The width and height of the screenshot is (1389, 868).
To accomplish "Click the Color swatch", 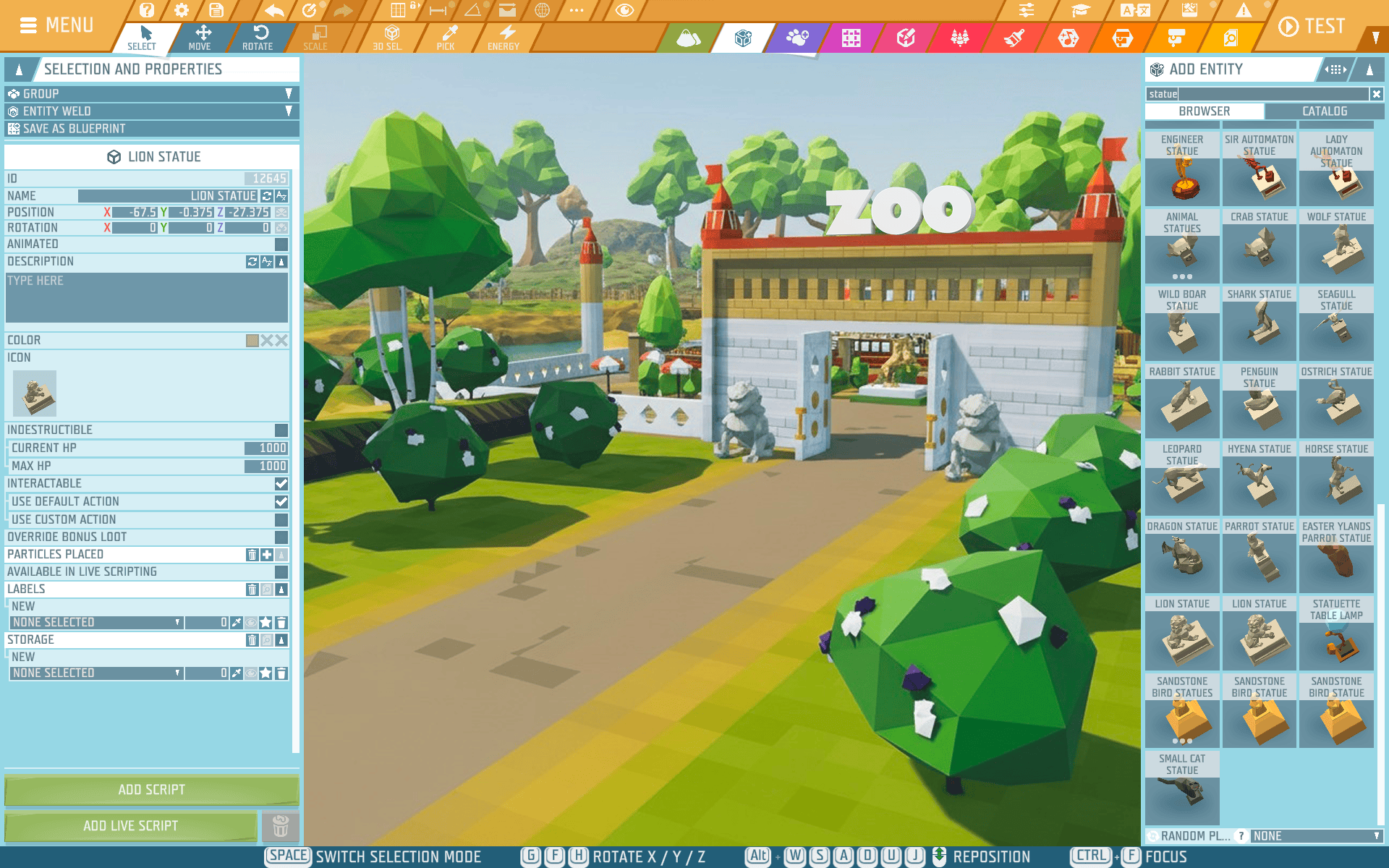I will tap(252, 341).
